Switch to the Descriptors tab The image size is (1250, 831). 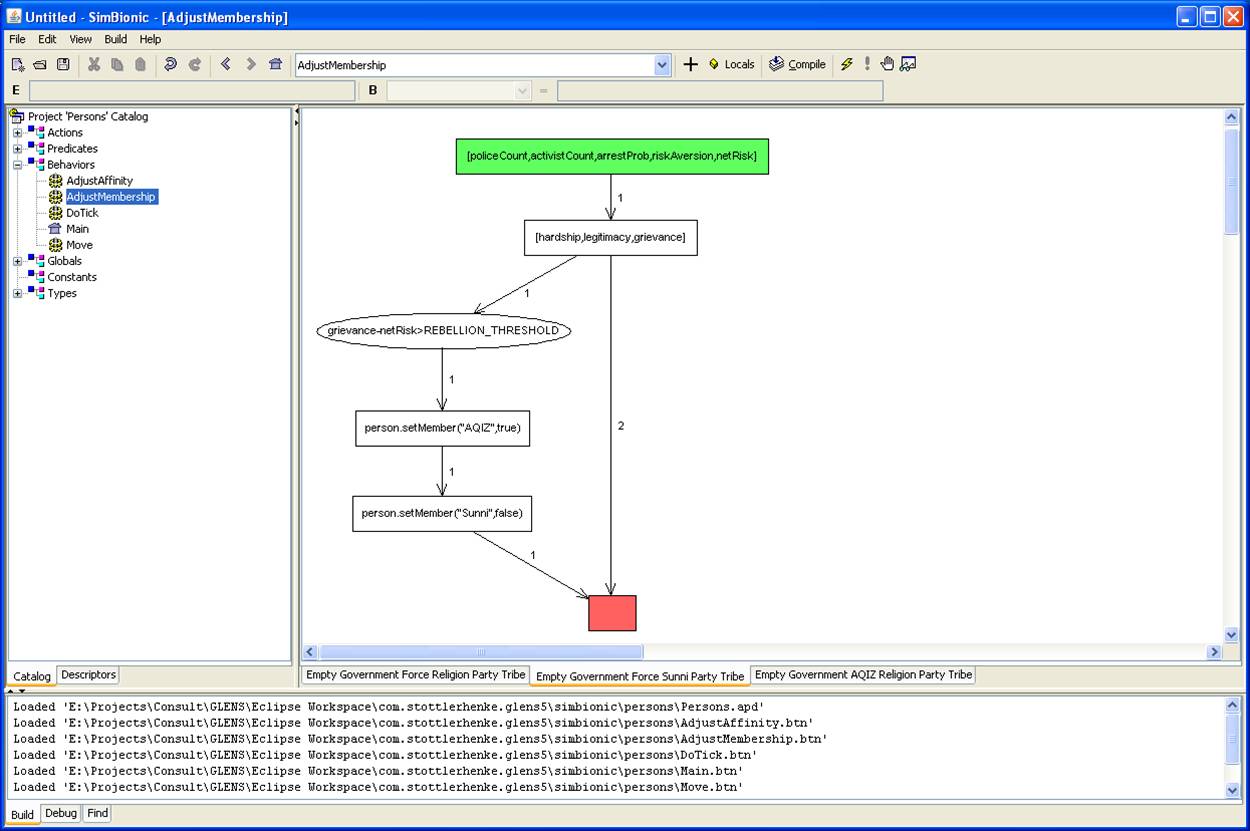89,675
